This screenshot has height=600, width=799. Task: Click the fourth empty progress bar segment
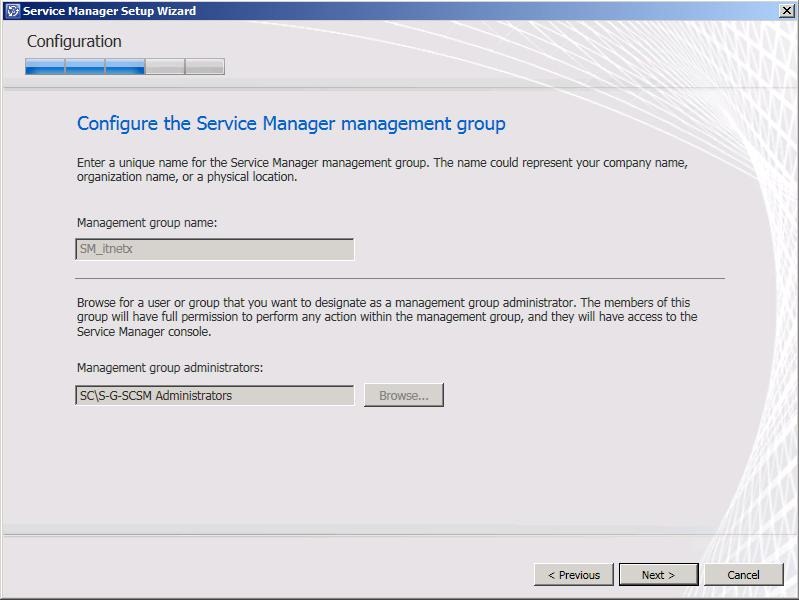(x=165, y=67)
